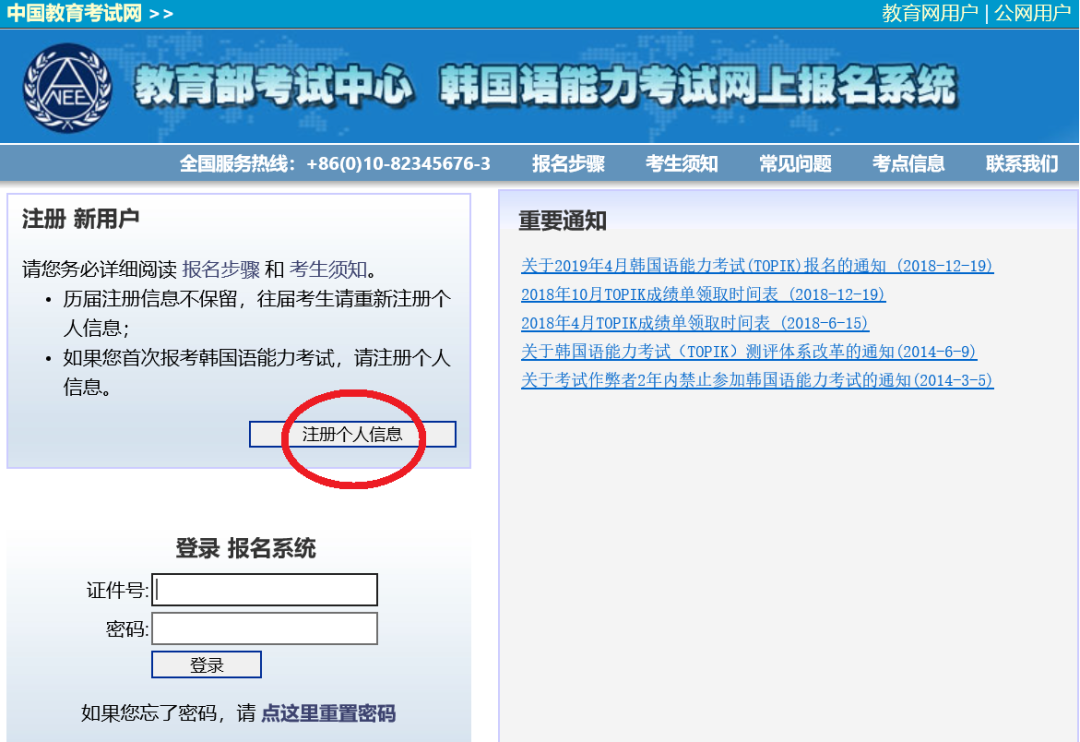
Task: Switch to 公网用户 access
Action: click(1032, 12)
